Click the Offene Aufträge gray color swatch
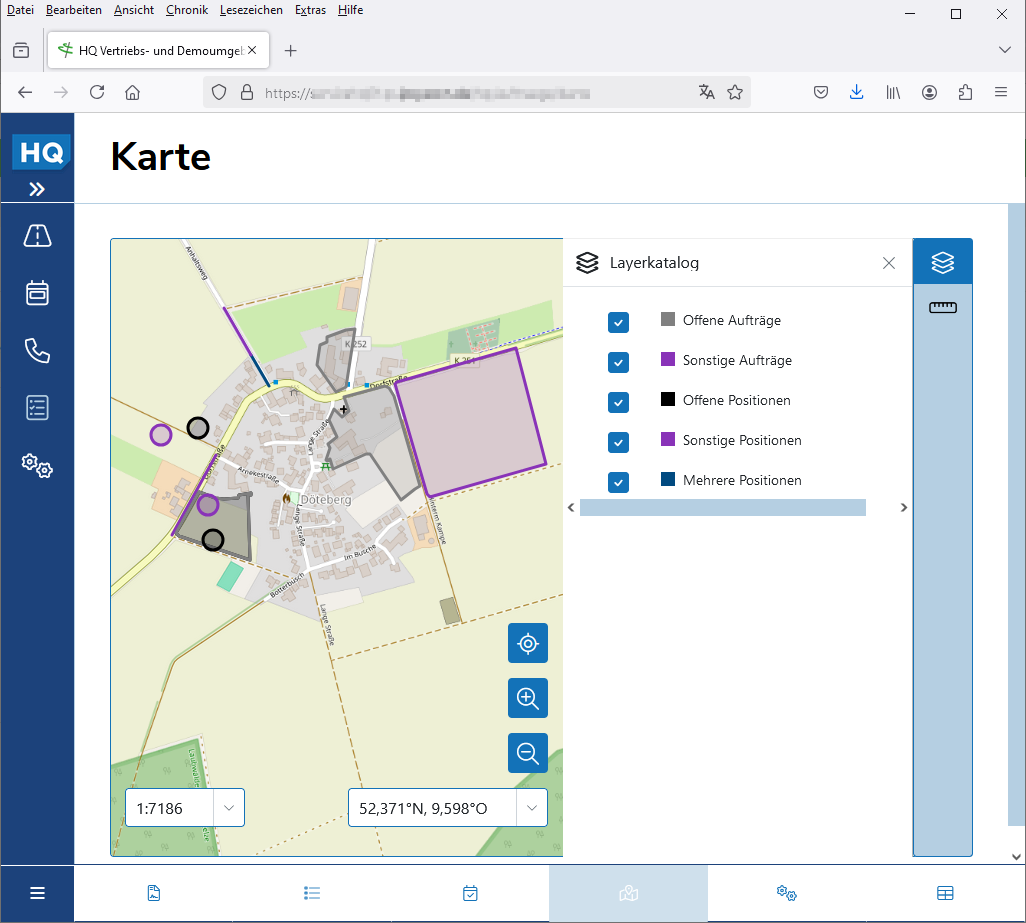The height and width of the screenshot is (923, 1026). (x=668, y=320)
